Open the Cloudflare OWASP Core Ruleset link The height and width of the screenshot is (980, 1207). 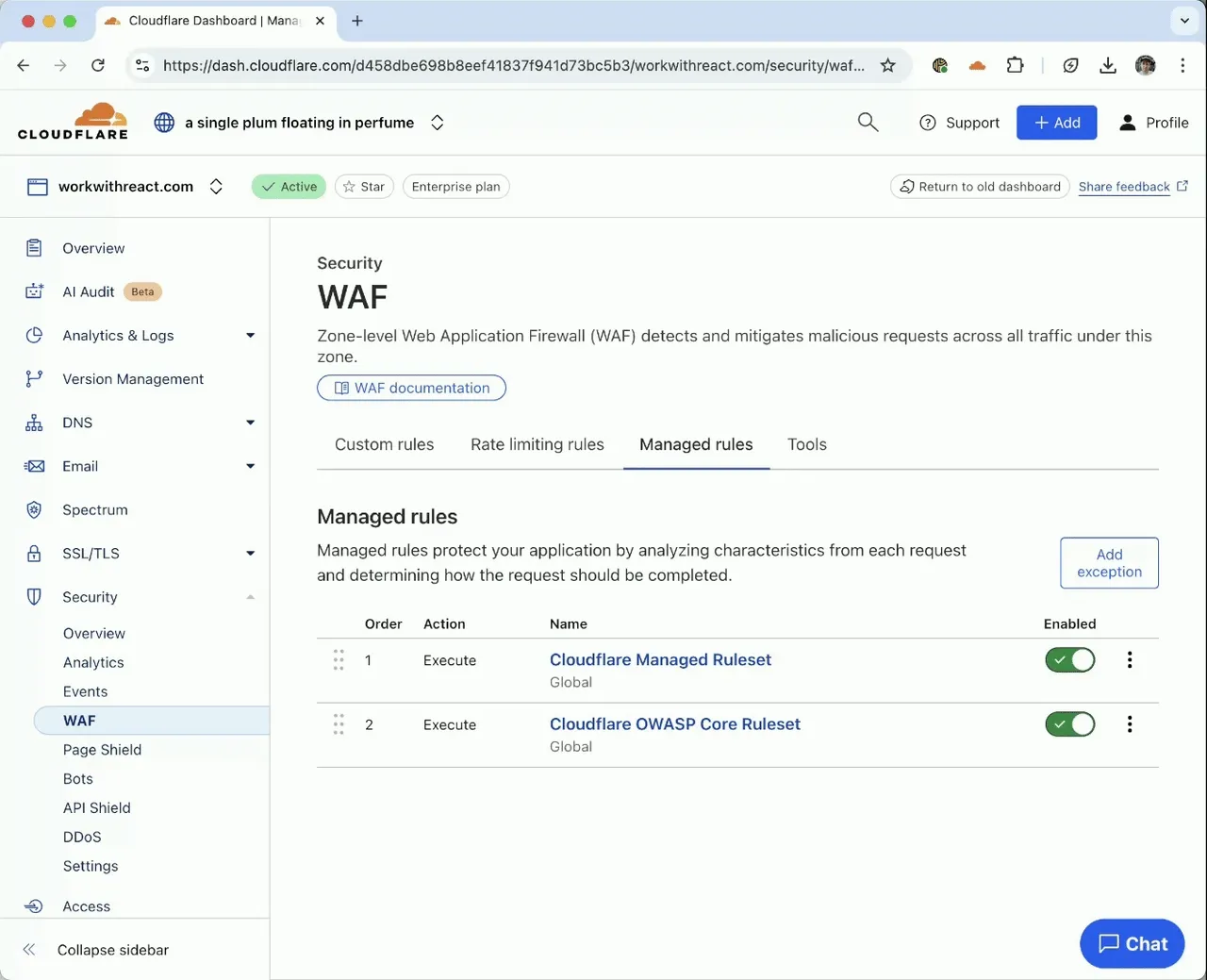tap(675, 723)
